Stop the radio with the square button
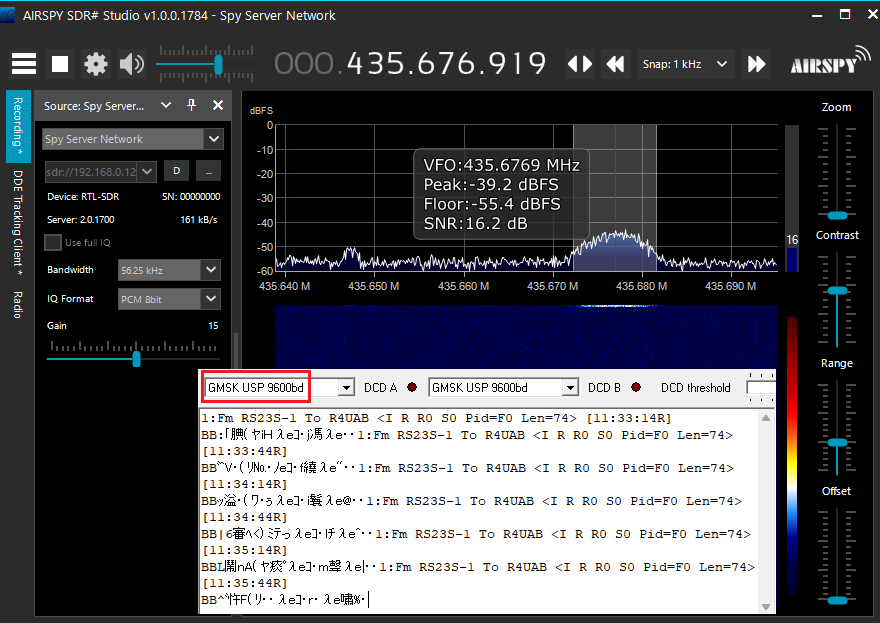Viewport: 880px width, 623px height. point(60,64)
